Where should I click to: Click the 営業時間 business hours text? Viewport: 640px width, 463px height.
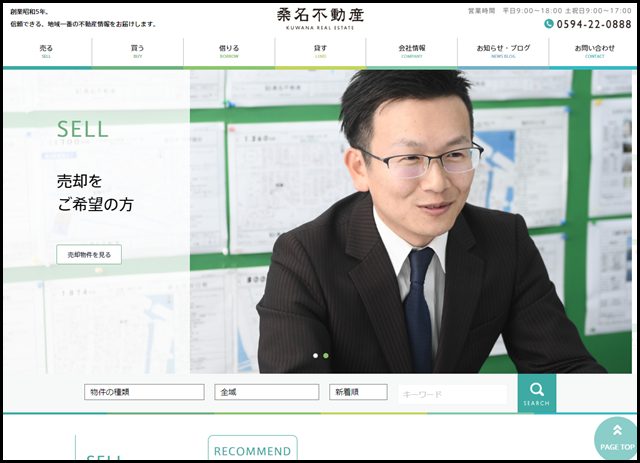click(550, 11)
